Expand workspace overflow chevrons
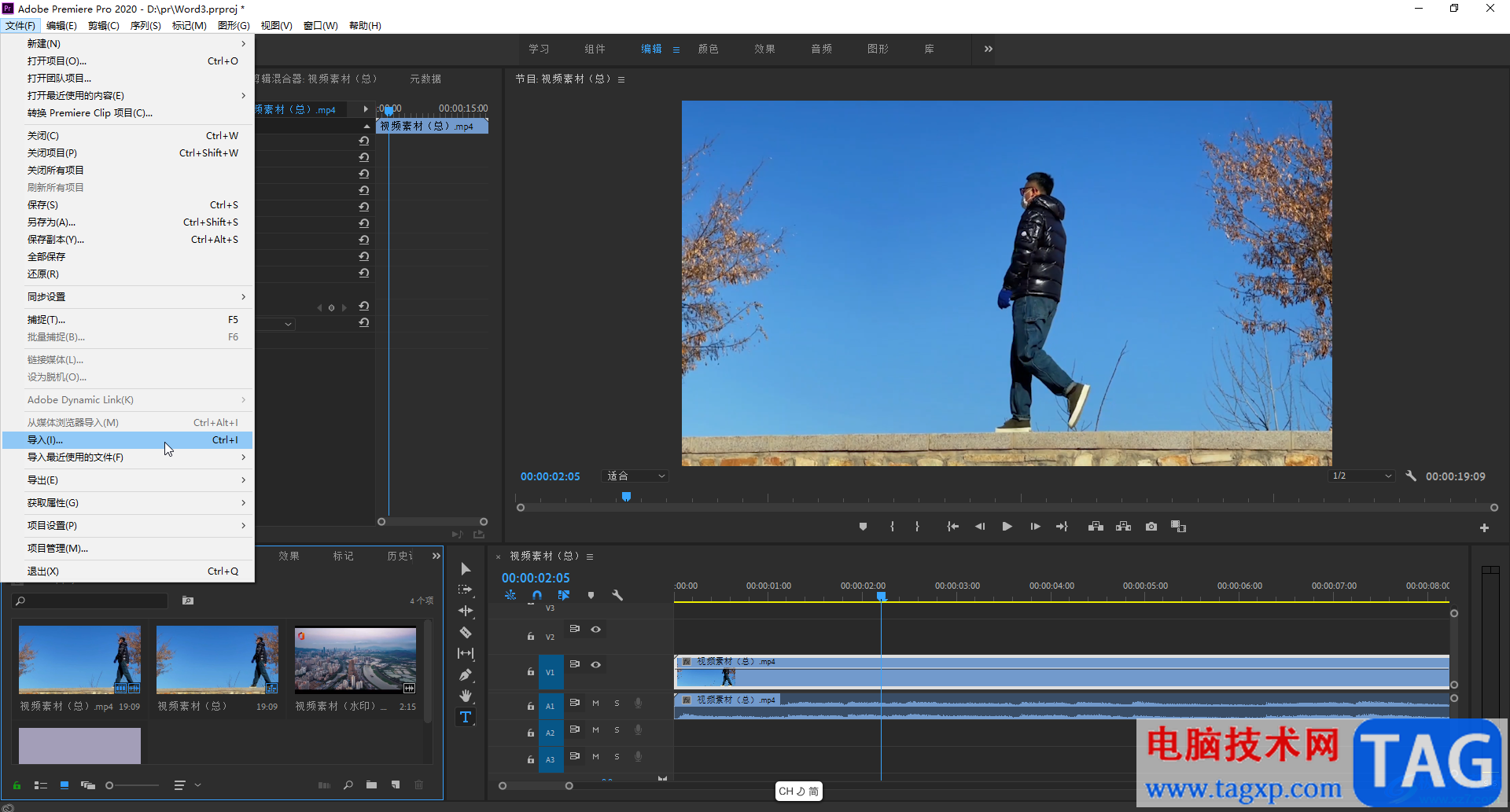 (x=989, y=49)
